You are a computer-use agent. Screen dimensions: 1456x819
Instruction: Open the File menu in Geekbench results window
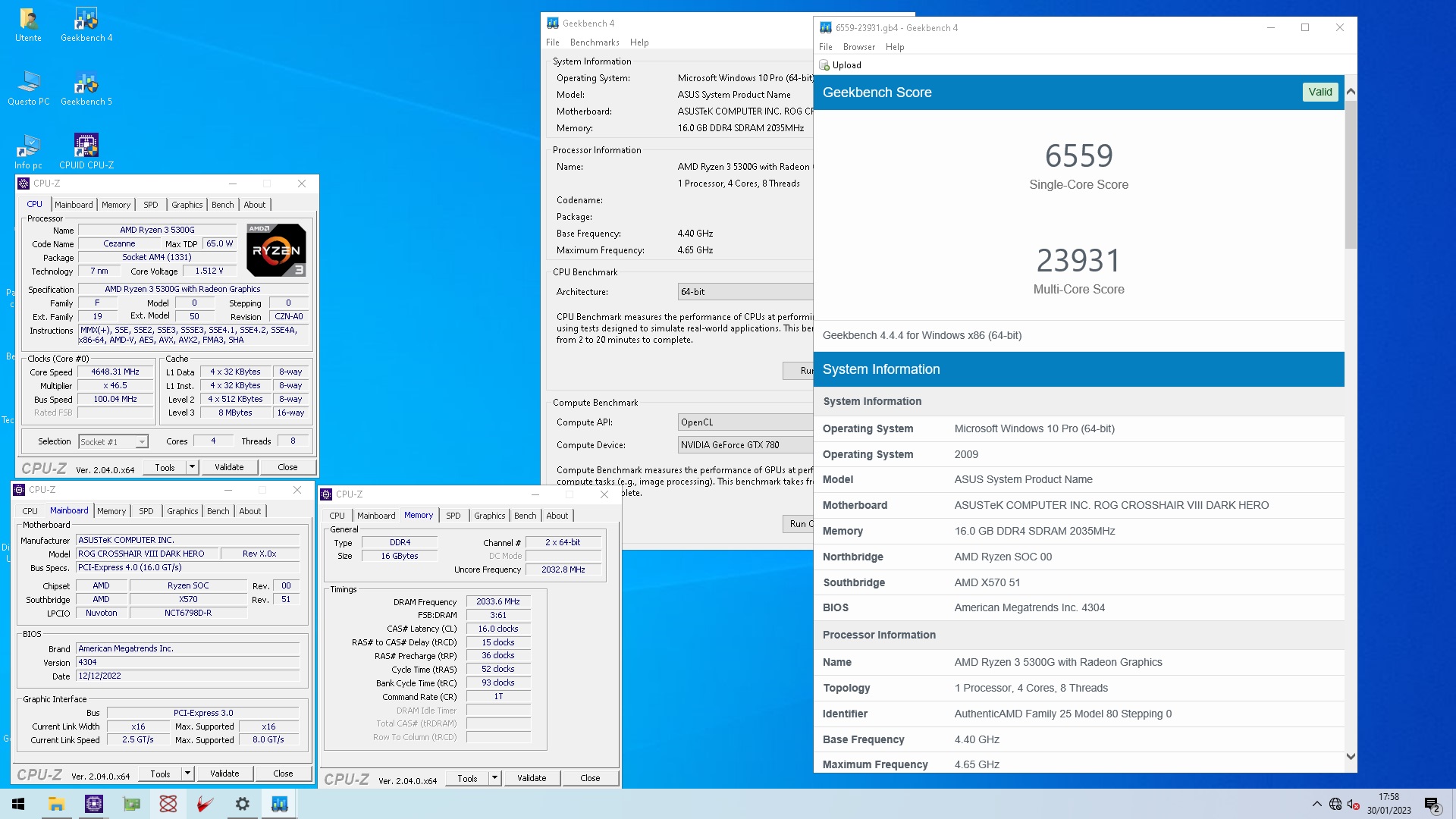coord(826,47)
